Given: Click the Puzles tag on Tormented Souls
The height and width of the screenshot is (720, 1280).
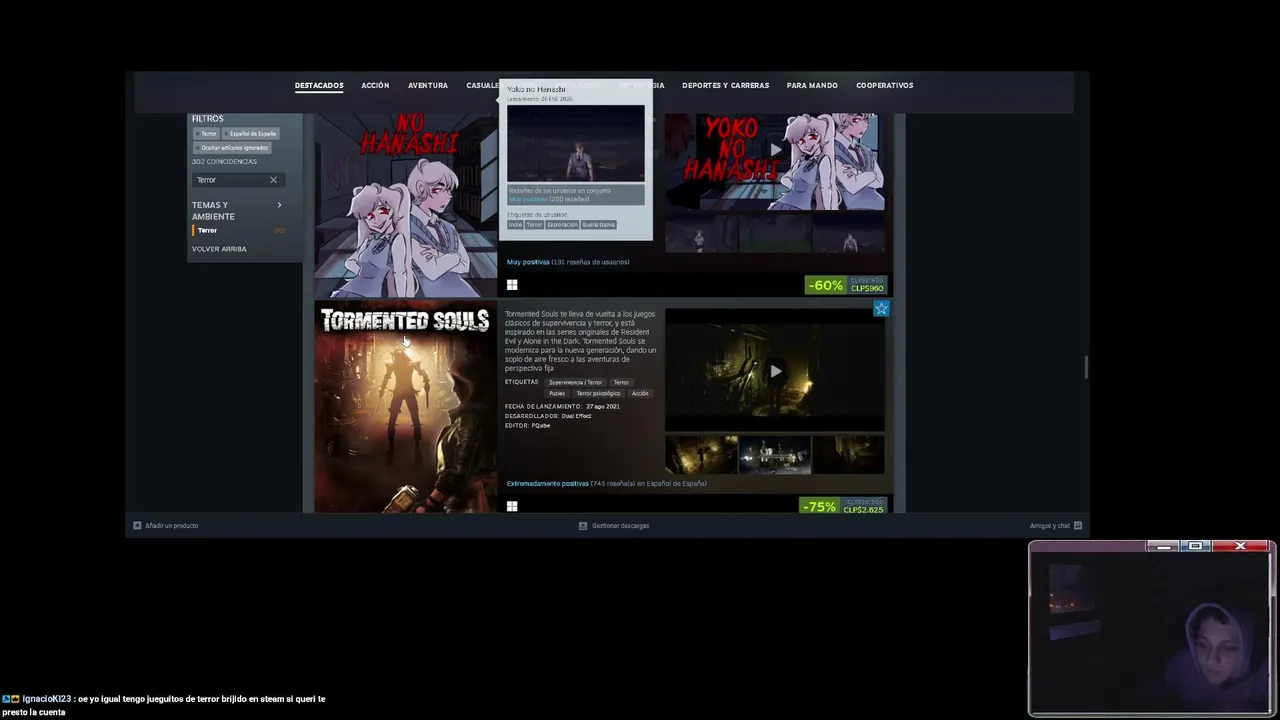Looking at the screenshot, I should click(557, 393).
